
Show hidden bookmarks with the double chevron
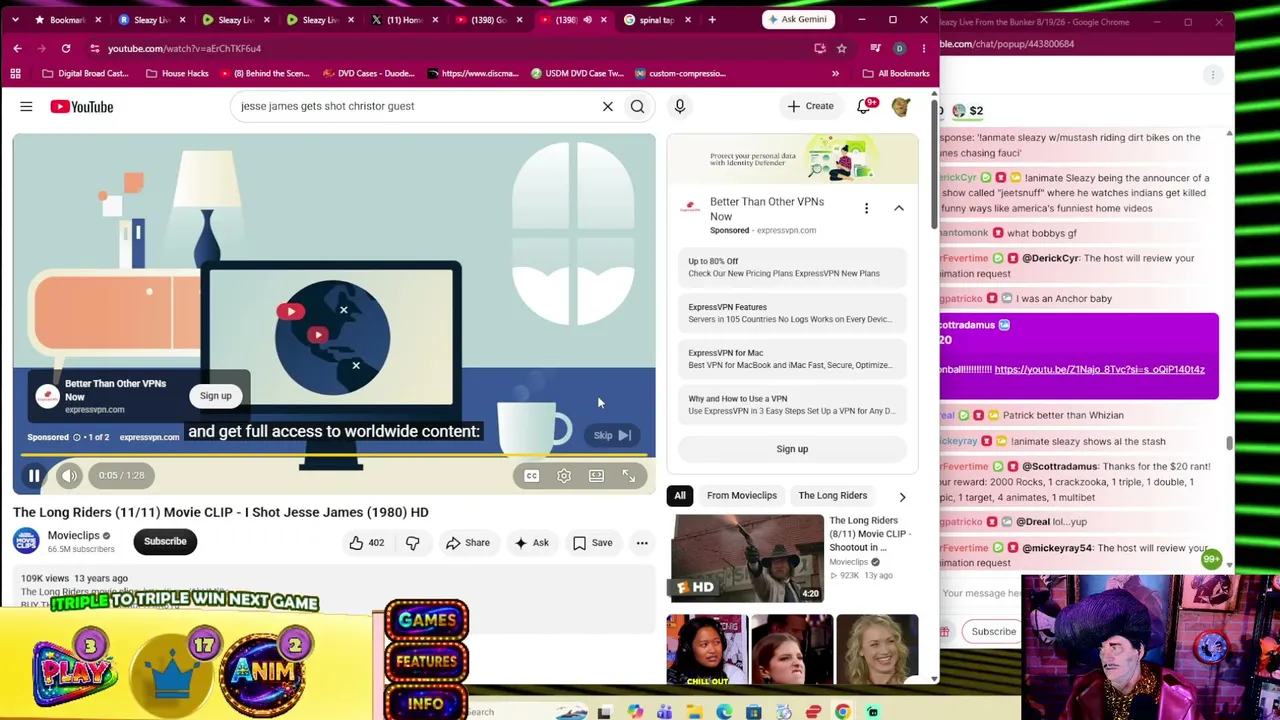click(835, 73)
